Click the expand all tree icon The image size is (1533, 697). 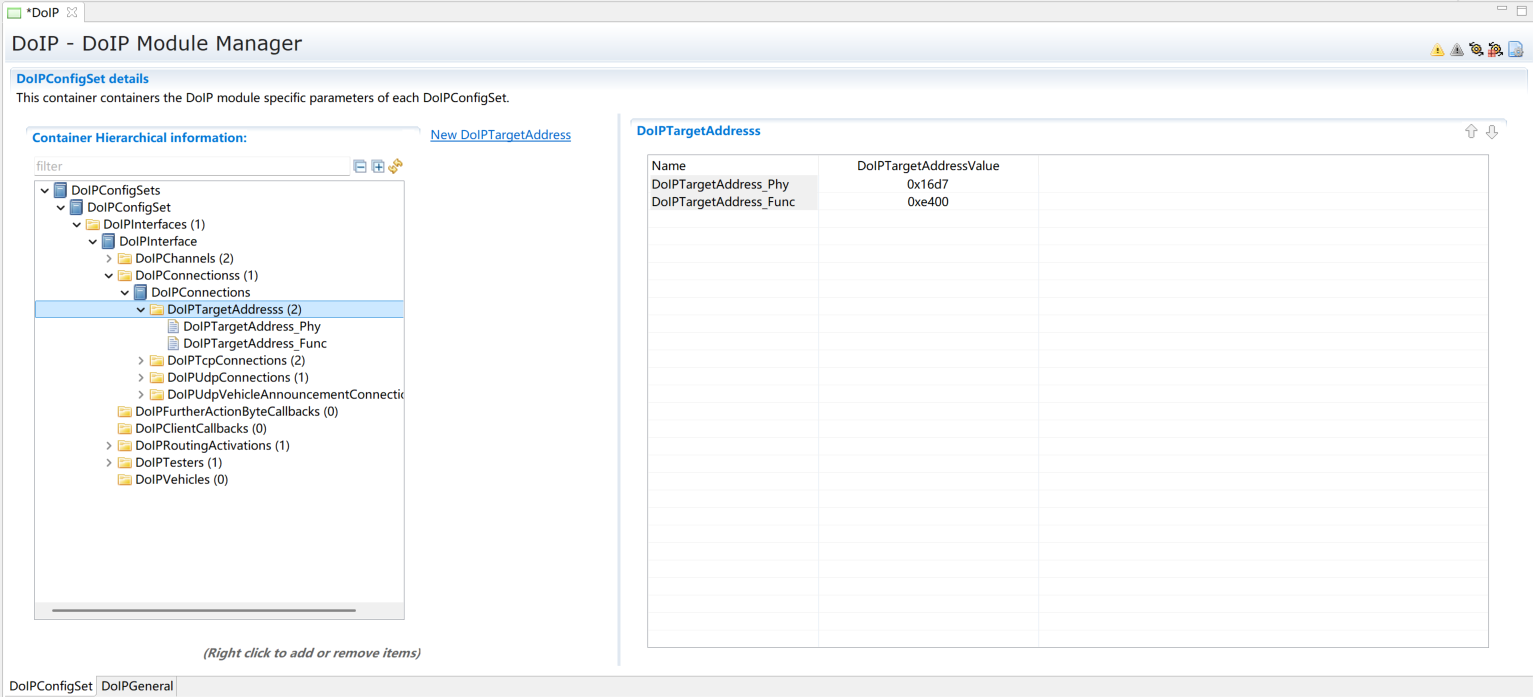(x=378, y=166)
